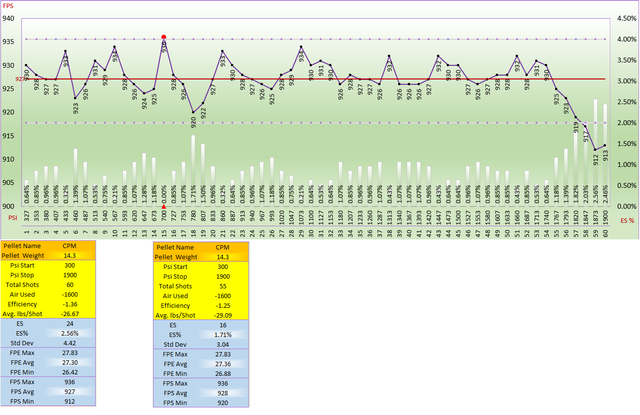Image resolution: width=640 pixels, height=415 pixels.
Task: Click shot number 30 on the bottom axis
Action: click(311, 232)
